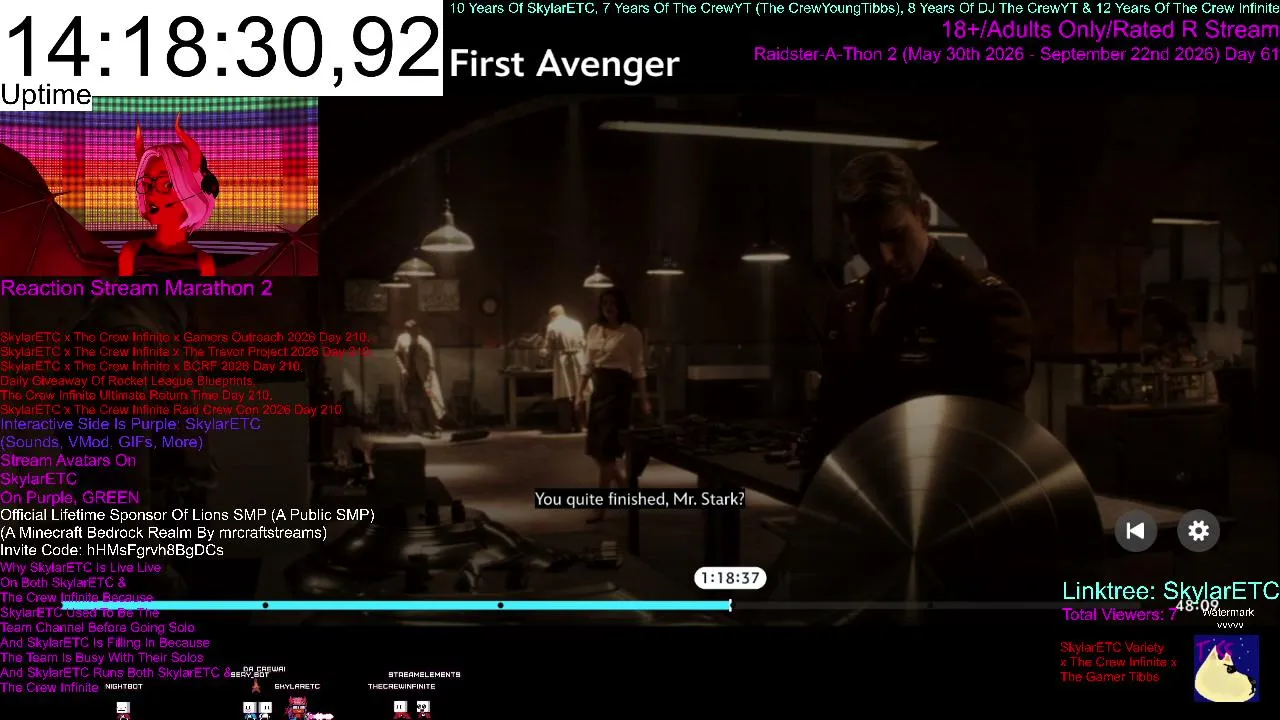Click the subtitle "You quite finished, Mr. Stark?"
The height and width of the screenshot is (720, 1280).
pos(640,499)
